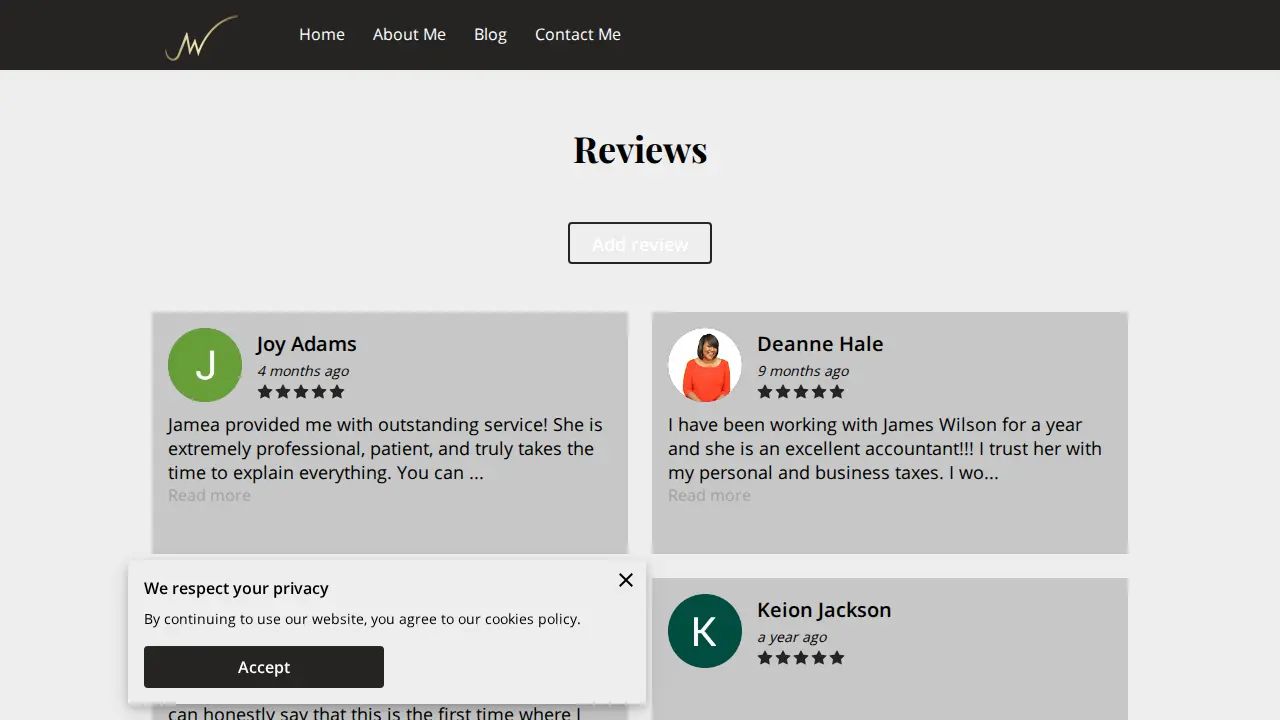1280x720 pixels.
Task: Click the site logo in the header
Action: coord(202,37)
